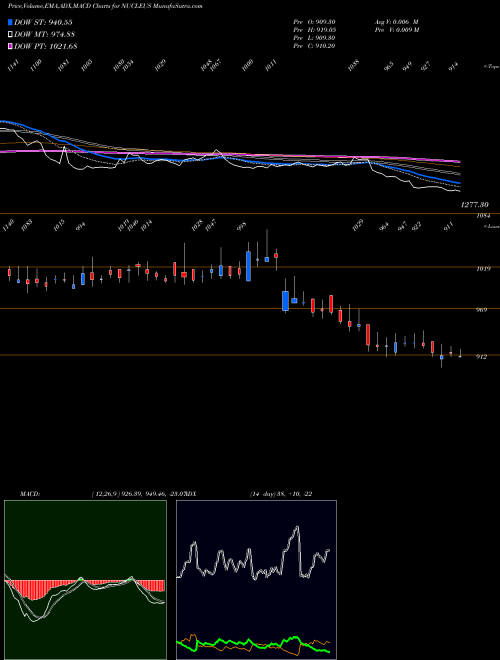Screen dimensions: 500x660
Task: Select the 'DOW ST: 940.55' legend text
Action: (x=43, y=22)
